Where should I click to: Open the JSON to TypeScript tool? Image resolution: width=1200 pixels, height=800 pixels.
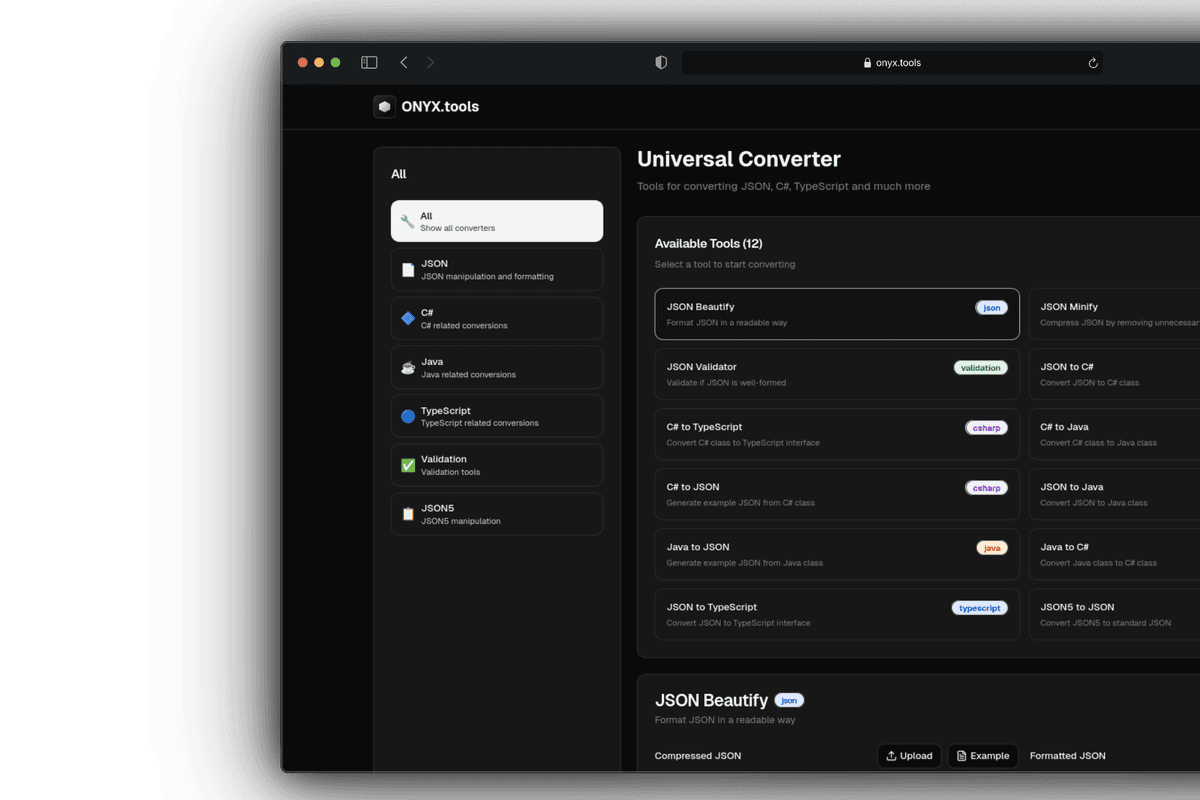[836, 614]
